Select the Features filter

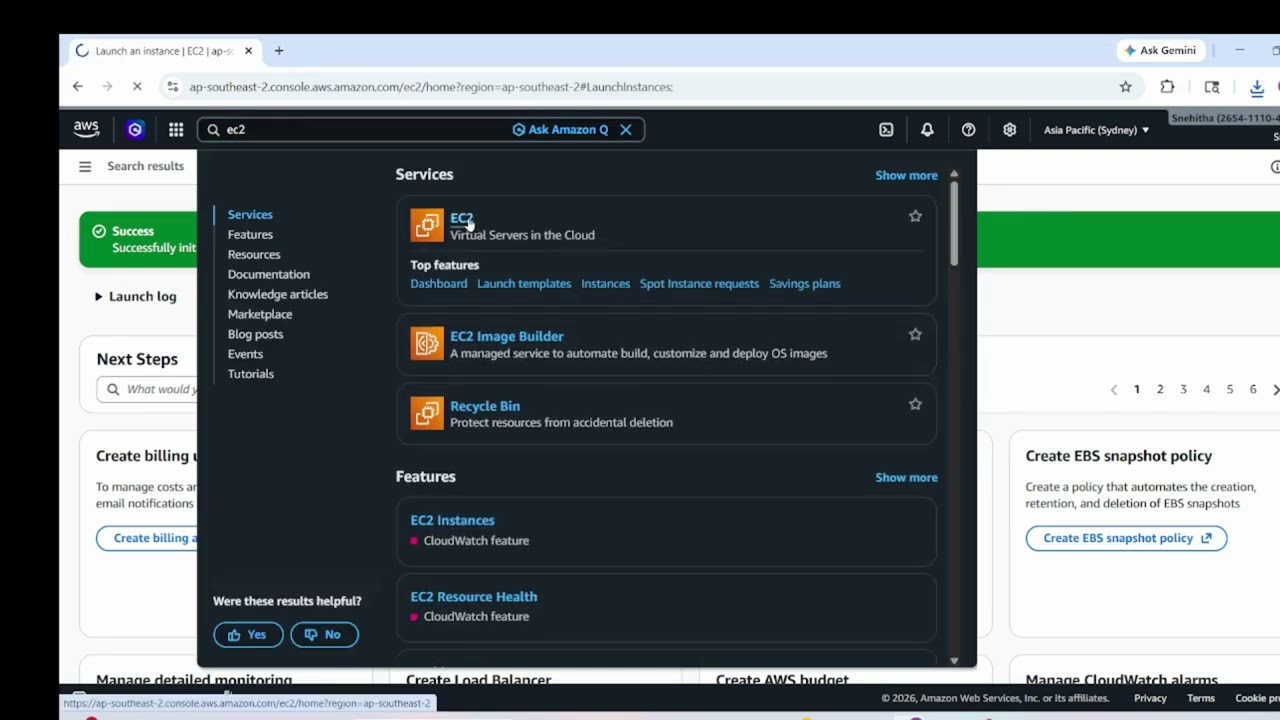(250, 234)
